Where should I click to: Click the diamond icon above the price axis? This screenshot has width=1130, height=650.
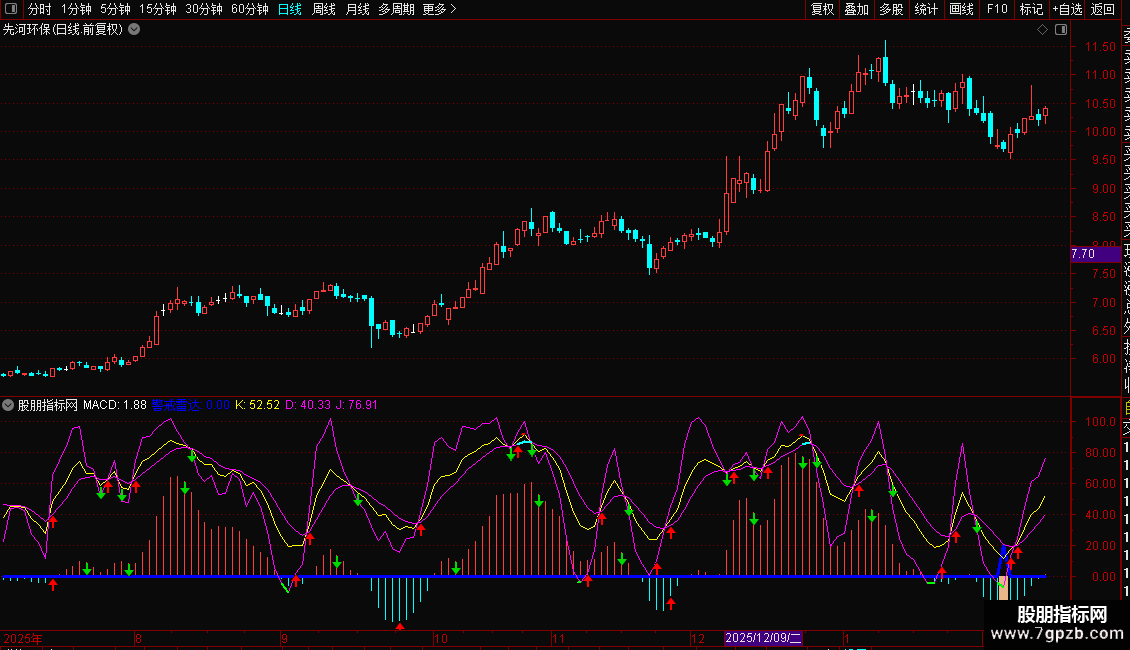point(1042,30)
